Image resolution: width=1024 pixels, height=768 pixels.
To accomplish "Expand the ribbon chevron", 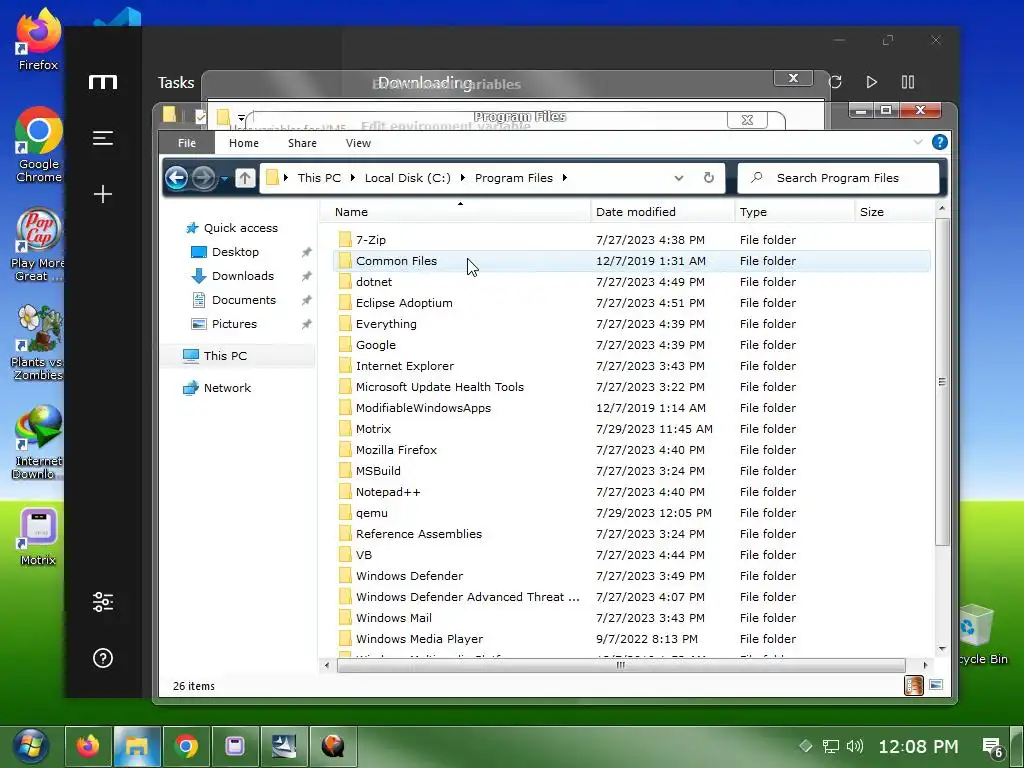I will tap(918, 142).
